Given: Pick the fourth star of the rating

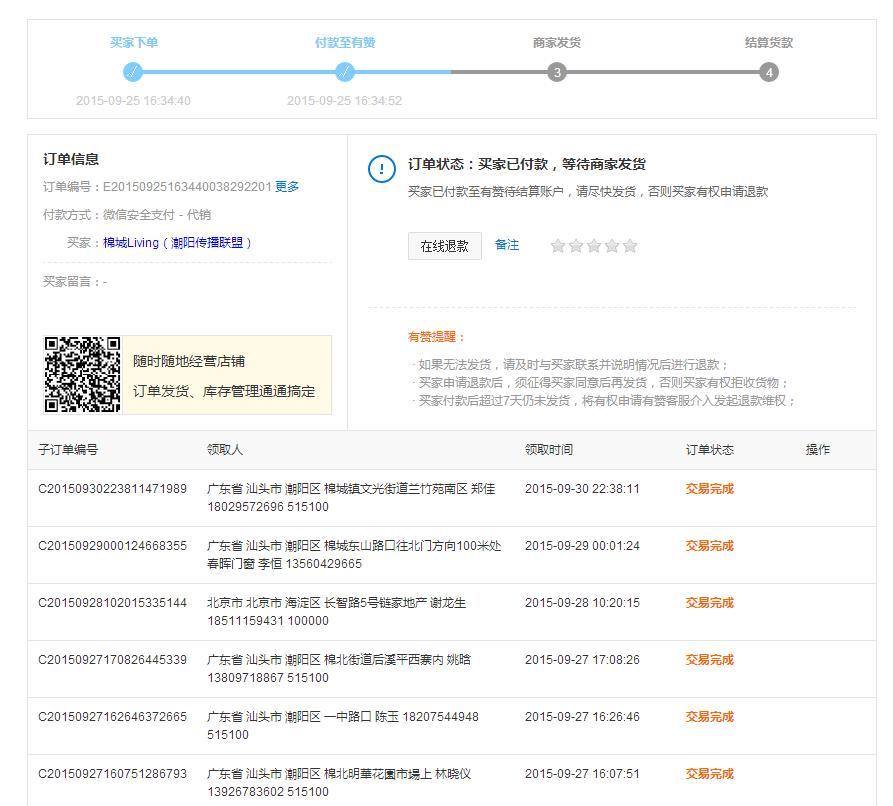Looking at the screenshot, I should click(x=612, y=246).
